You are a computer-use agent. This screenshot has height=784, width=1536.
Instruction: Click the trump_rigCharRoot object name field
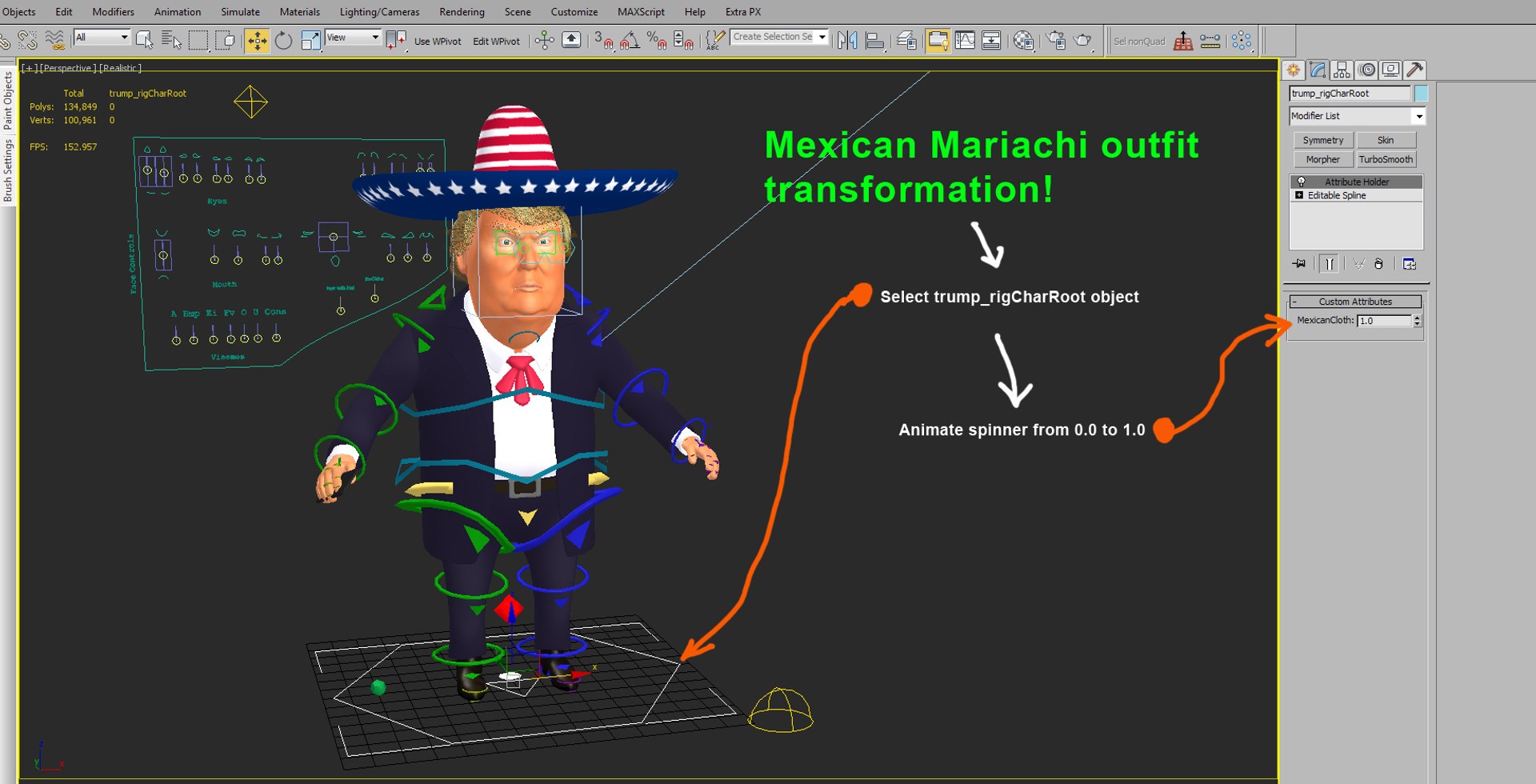pyautogui.click(x=1350, y=94)
